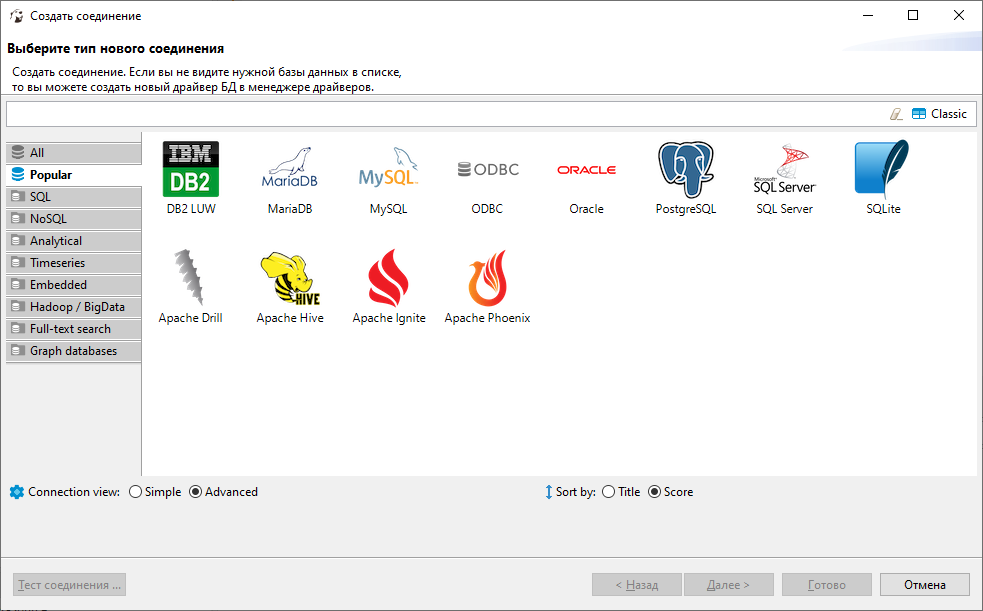The image size is (983, 611).
Task: Choose the SQL Server icon
Action: tap(784, 170)
